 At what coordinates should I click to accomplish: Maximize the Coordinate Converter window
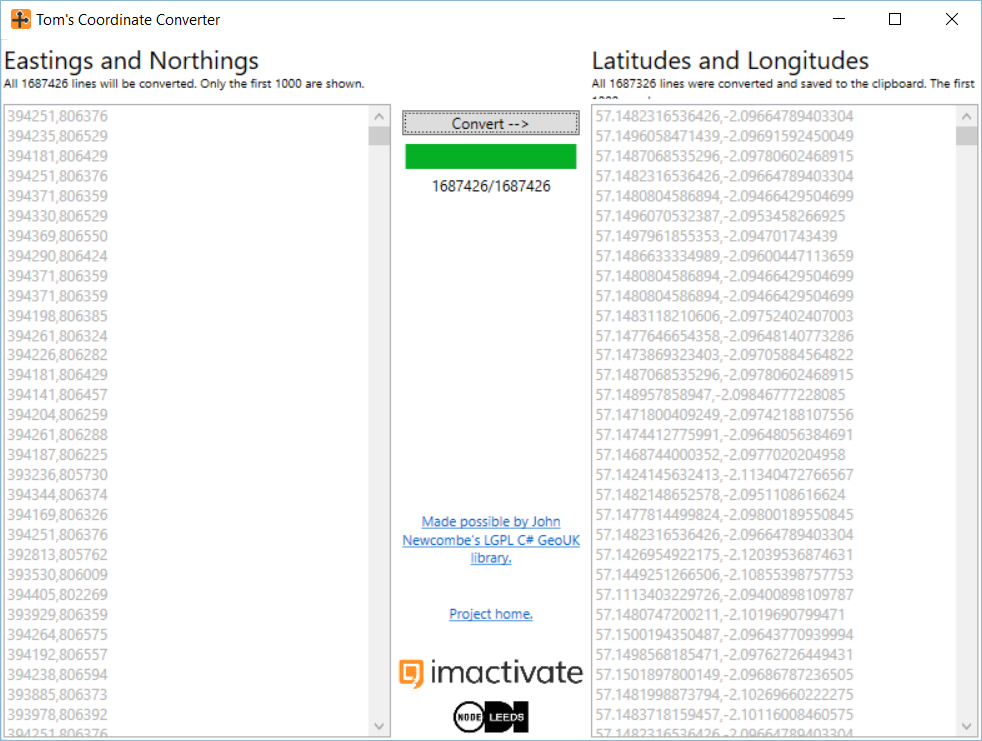(x=895, y=20)
